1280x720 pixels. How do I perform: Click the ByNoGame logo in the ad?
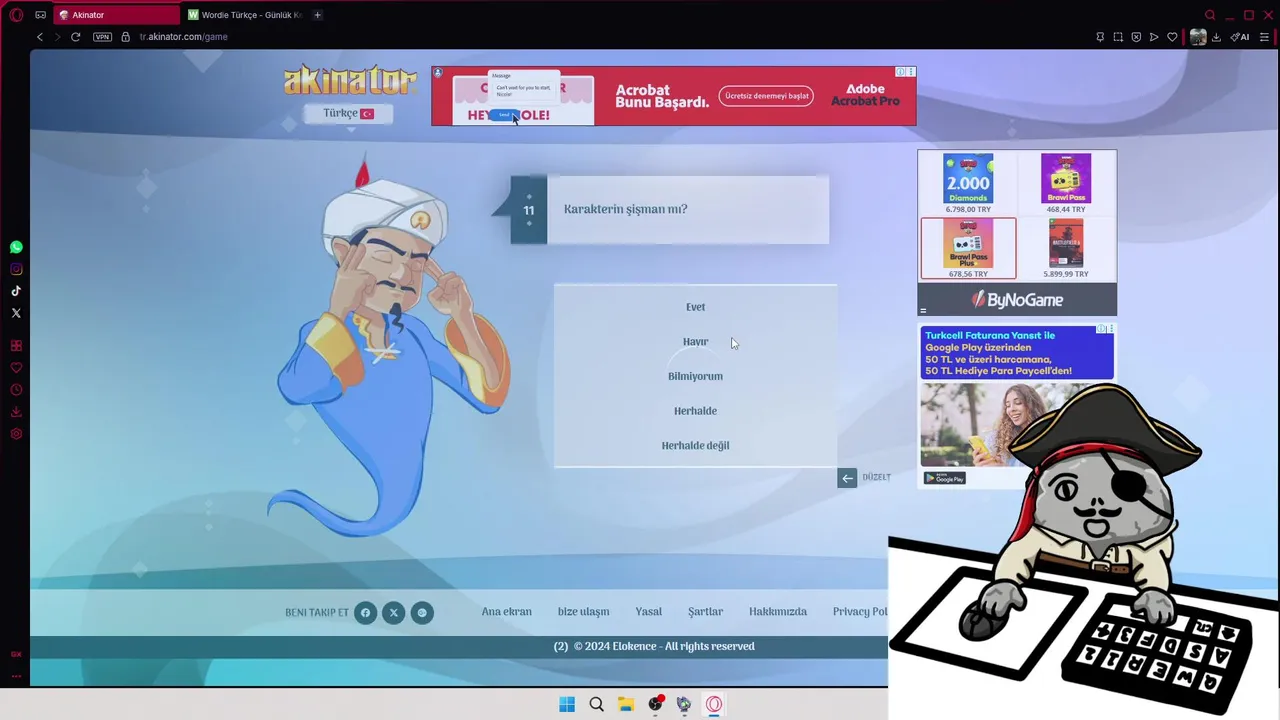[x=1017, y=300]
